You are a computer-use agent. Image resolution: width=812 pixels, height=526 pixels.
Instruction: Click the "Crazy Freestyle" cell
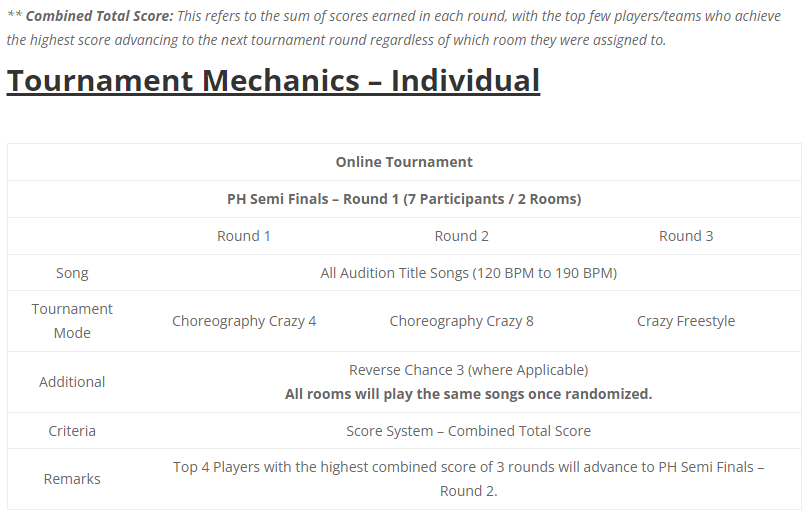pos(686,321)
